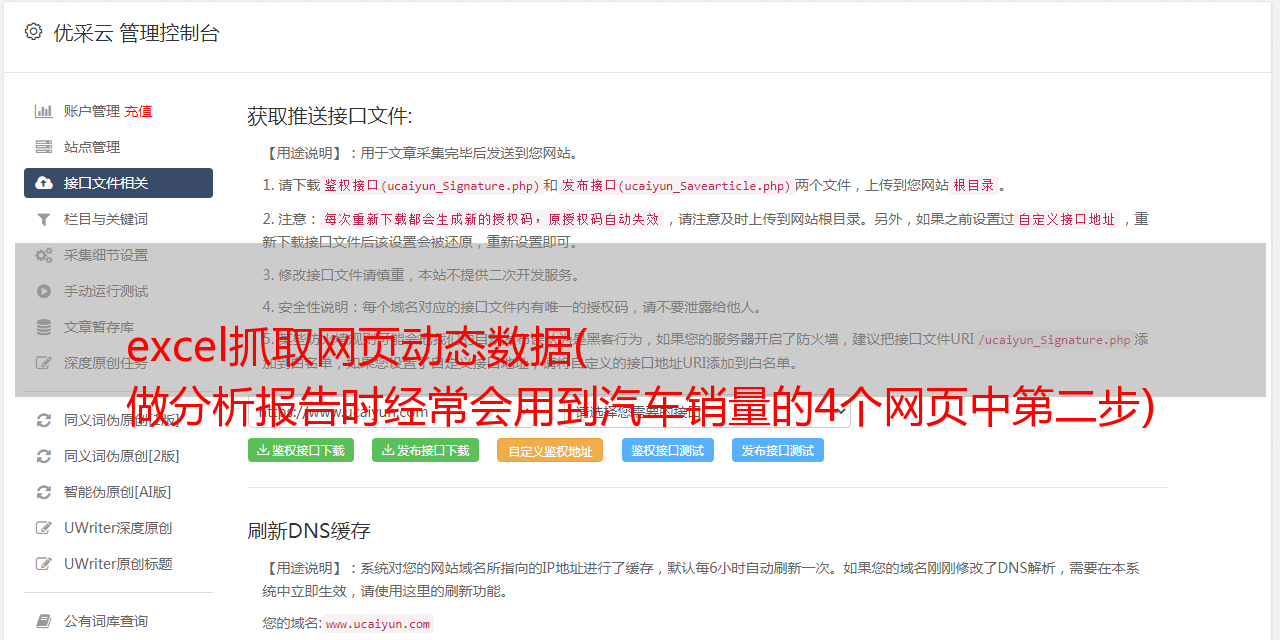Click the refresh icon beside 同义词伪原创[2版]

pyautogui.click(x=44, y=456)
